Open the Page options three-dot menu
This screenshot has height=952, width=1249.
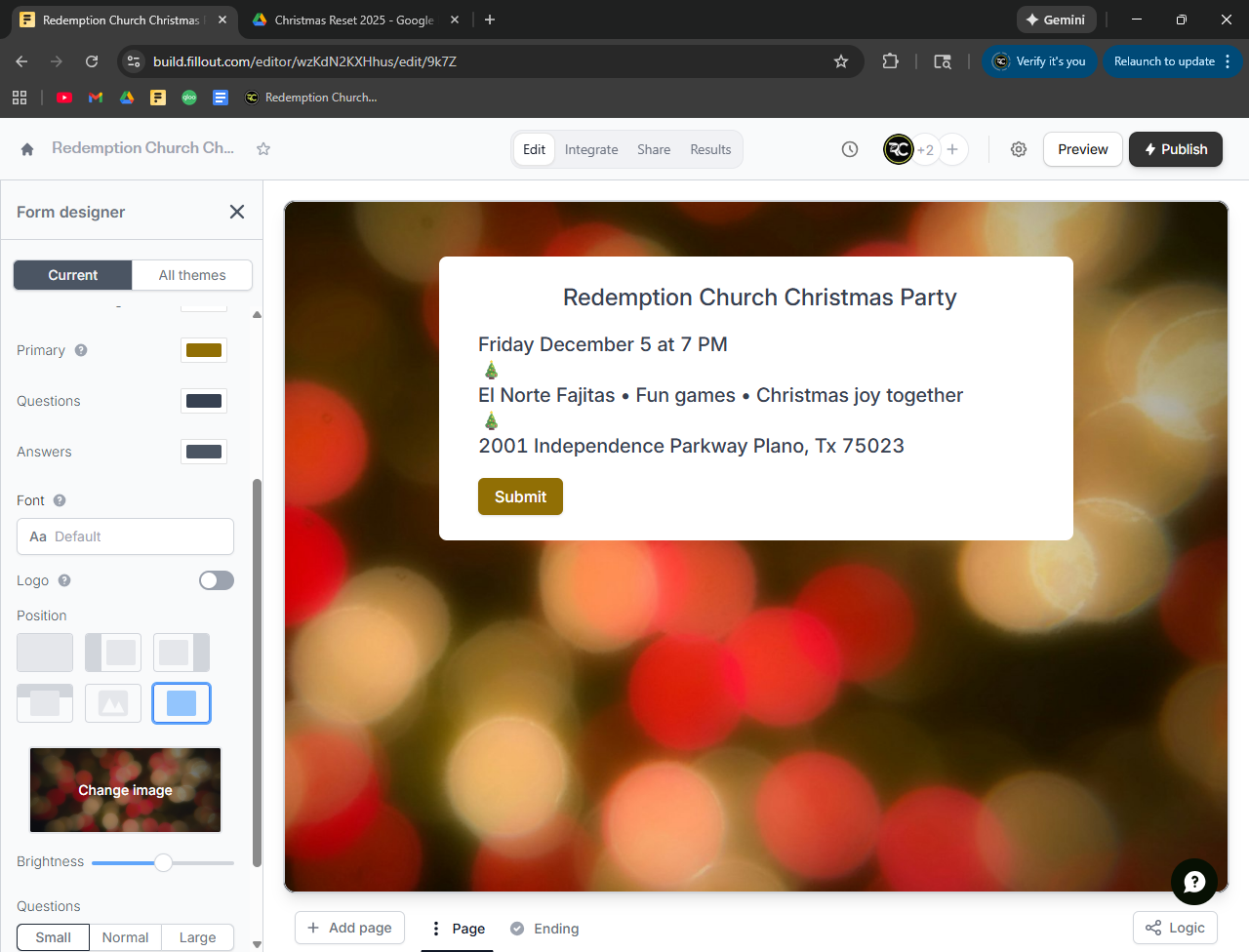point(436,929)
